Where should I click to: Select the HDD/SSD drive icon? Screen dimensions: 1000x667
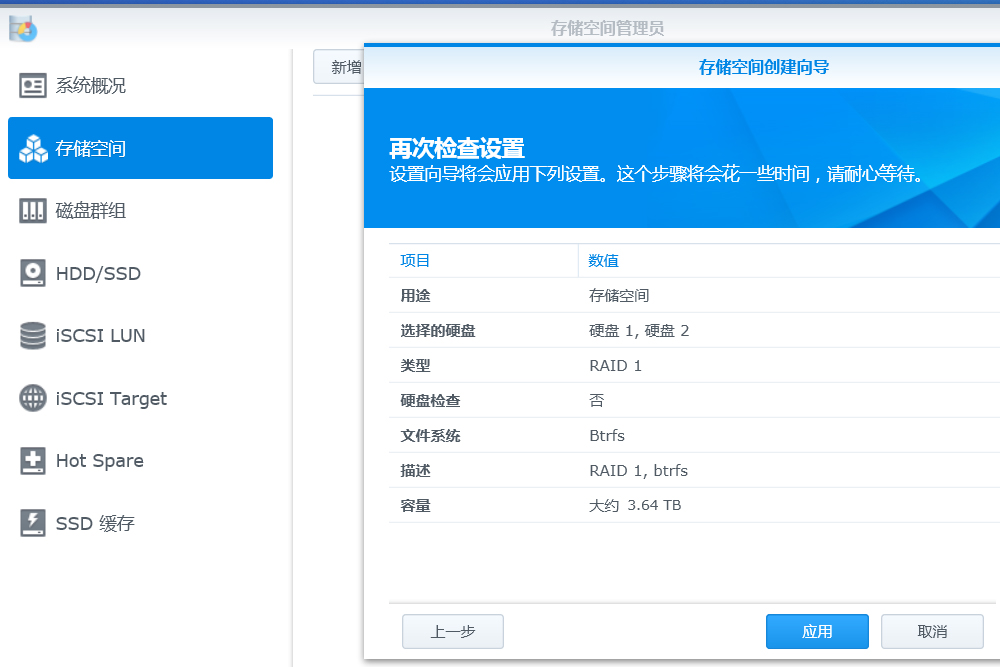coord(33,273)
